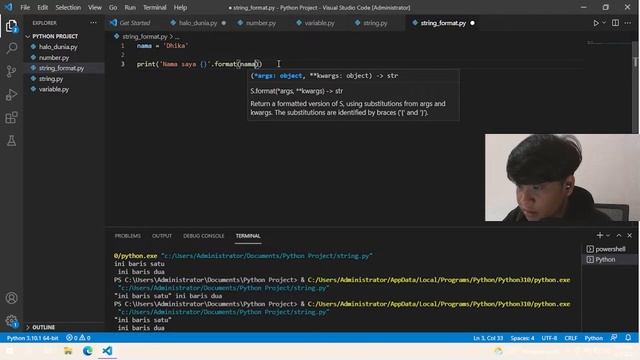Change encoding via UTF-8 indicator

[549, 338]
